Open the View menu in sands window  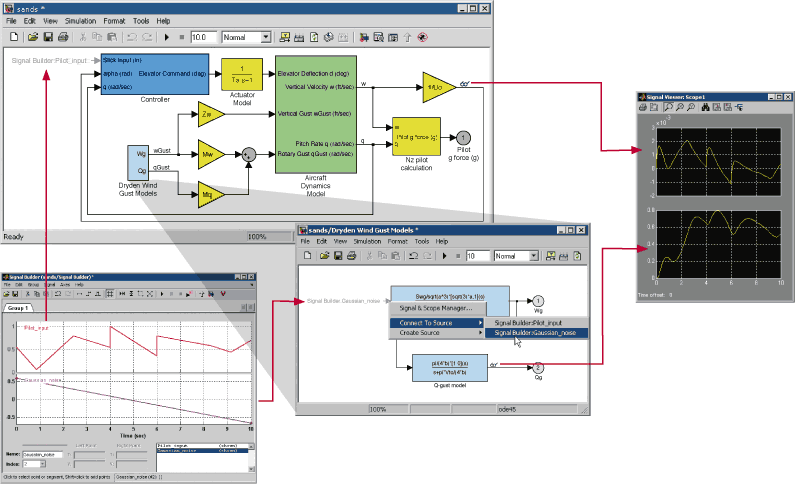50,21
